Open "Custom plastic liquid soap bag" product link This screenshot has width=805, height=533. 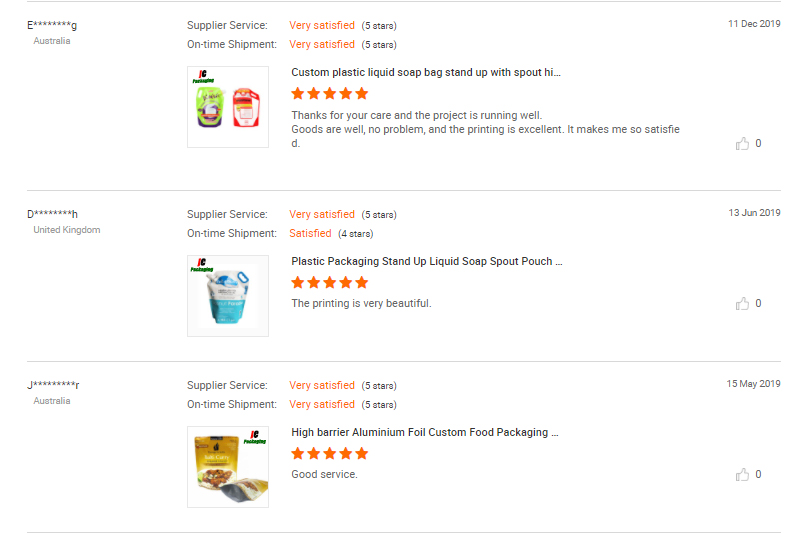point(426,72)
